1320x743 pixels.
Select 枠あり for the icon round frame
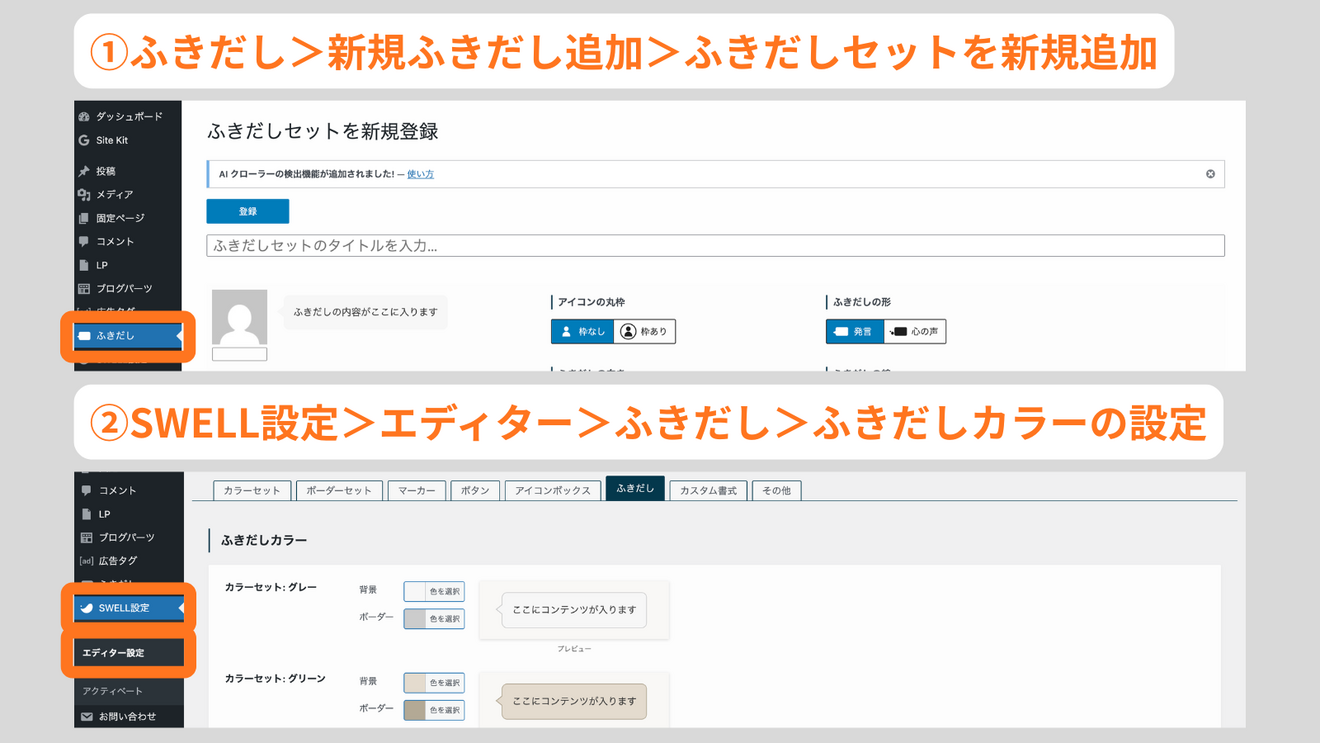644,332
